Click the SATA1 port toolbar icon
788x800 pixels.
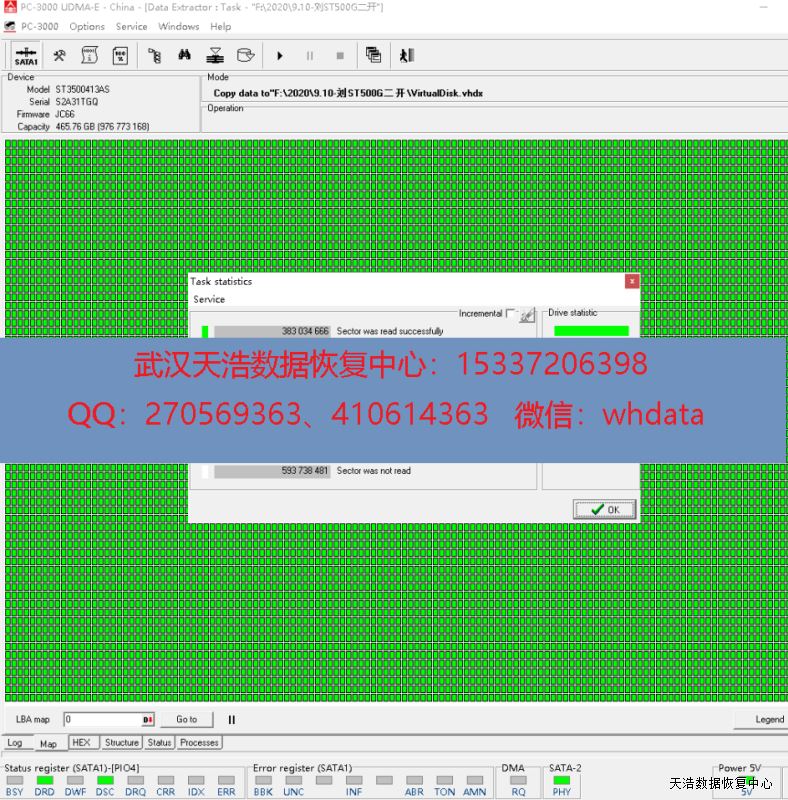[26, 56]
